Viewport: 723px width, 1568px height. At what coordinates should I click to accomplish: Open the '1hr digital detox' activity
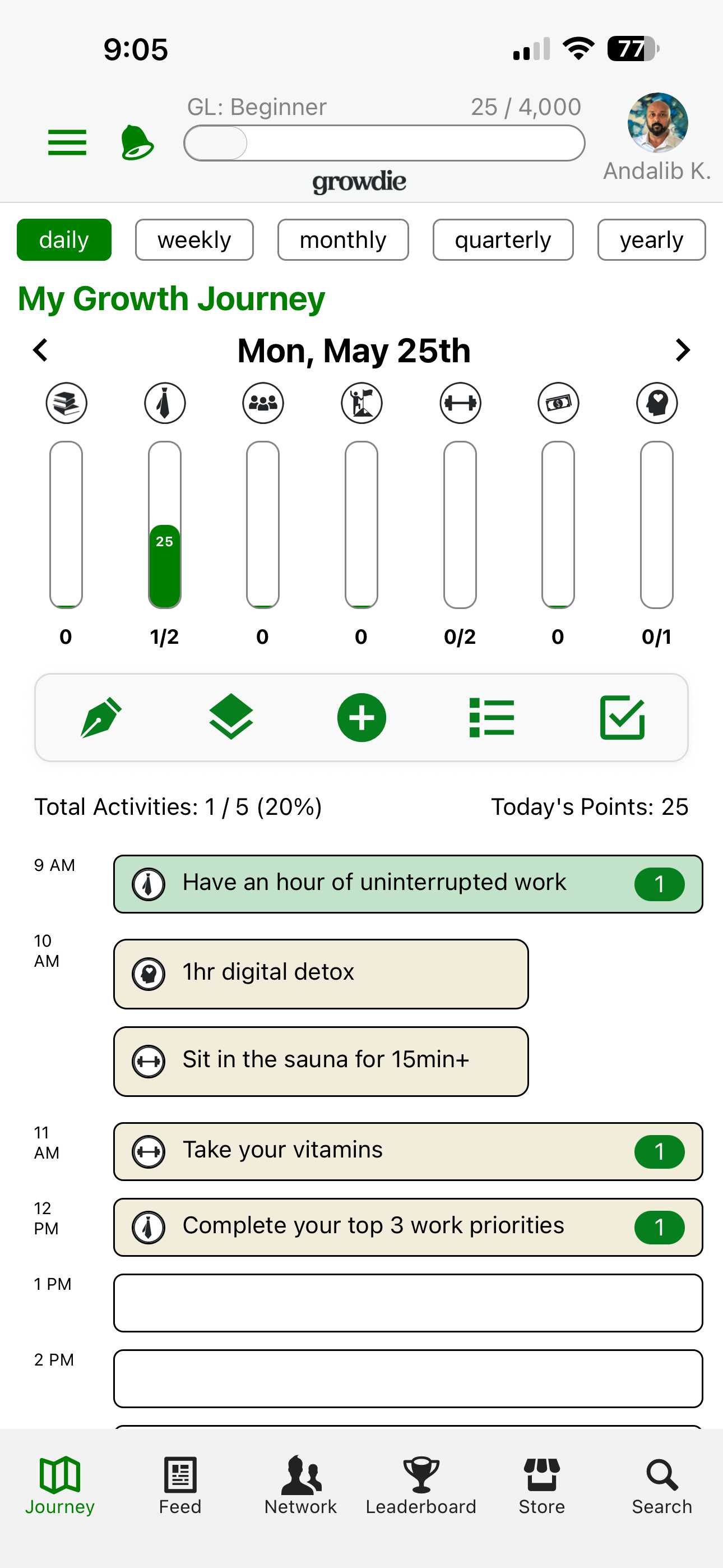(x=321, y=974)
